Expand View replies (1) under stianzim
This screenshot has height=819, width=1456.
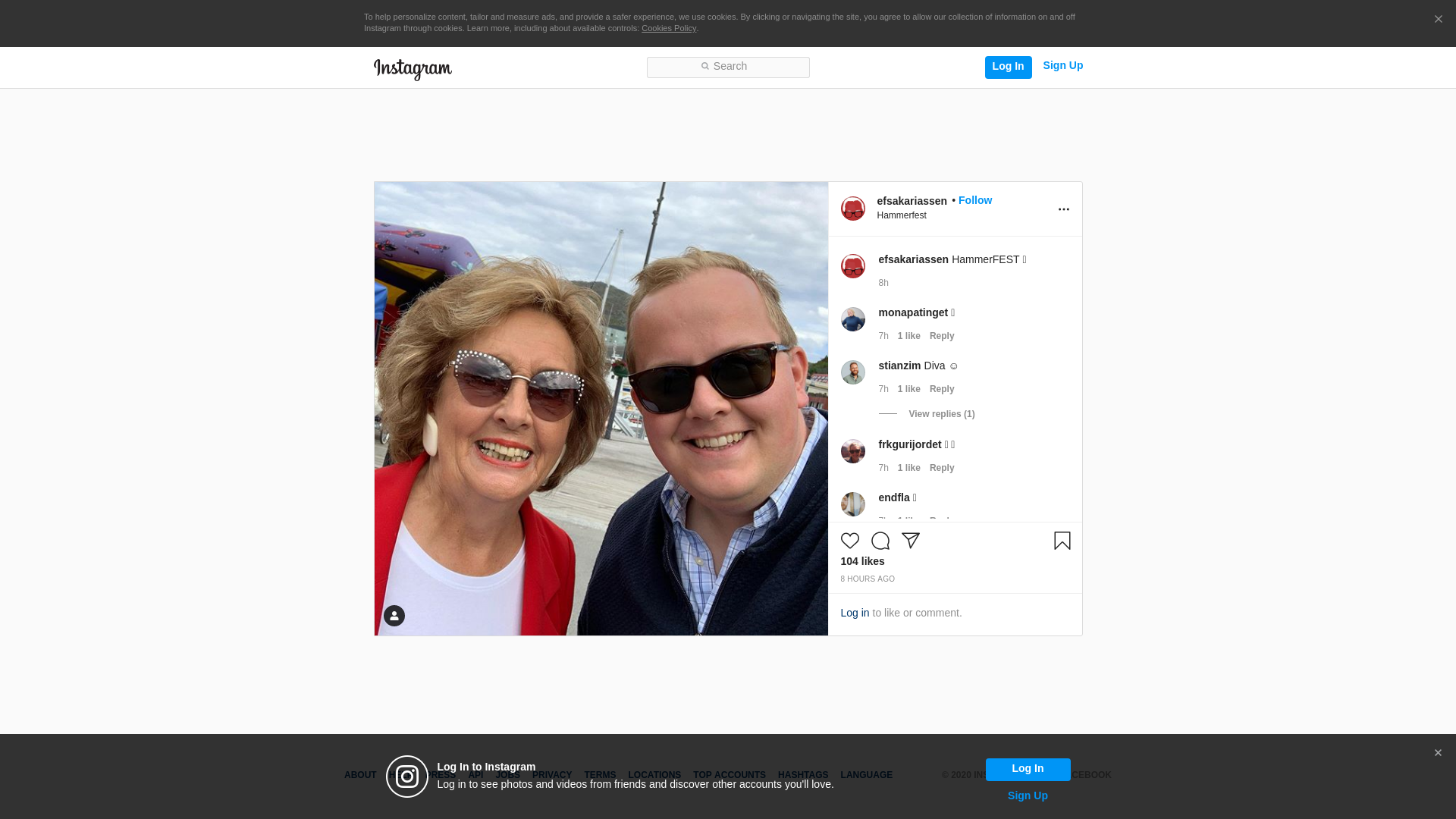[x=941, y=414]
